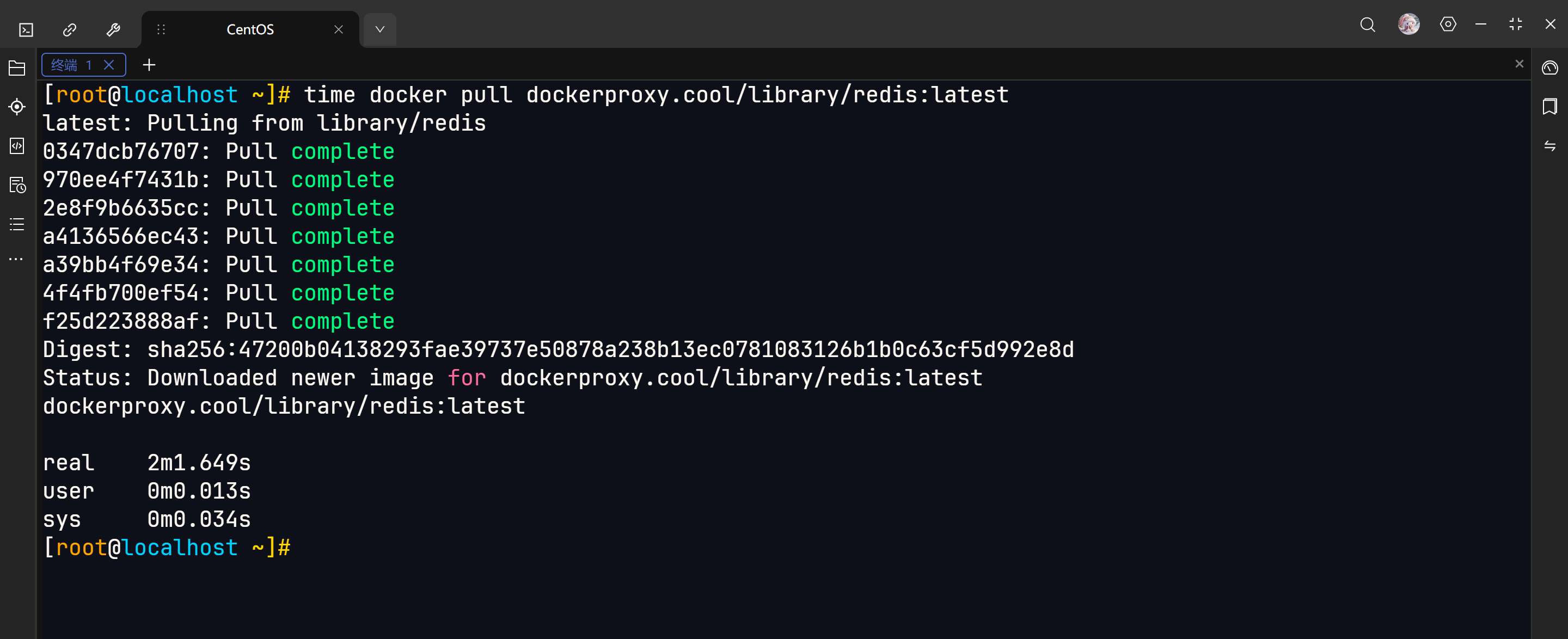Open the tools wrench icon

coord(113,29)
